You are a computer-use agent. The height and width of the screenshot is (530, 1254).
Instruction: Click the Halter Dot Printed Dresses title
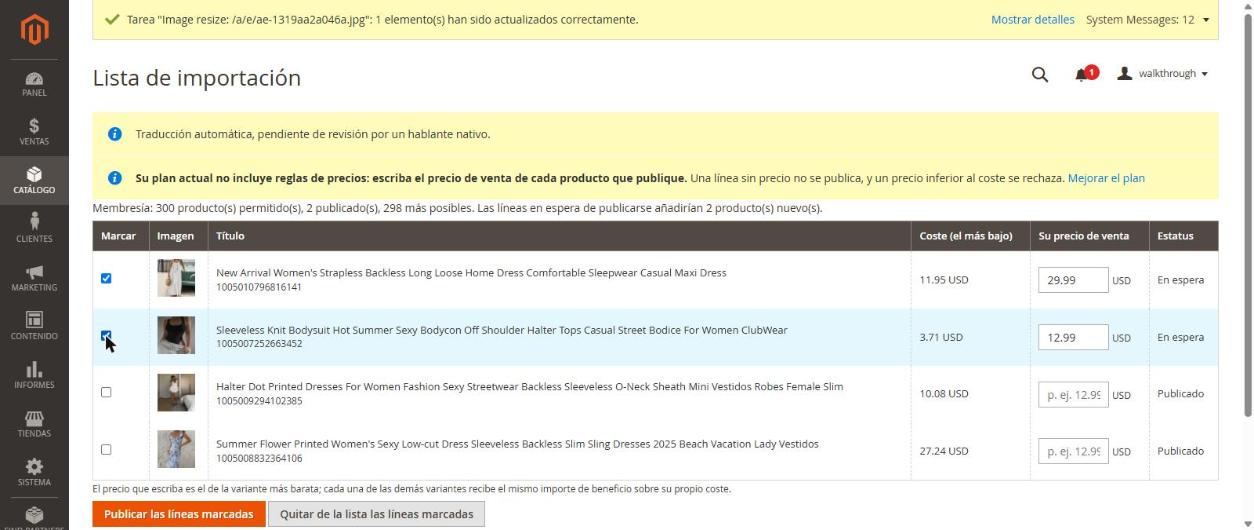529,387
